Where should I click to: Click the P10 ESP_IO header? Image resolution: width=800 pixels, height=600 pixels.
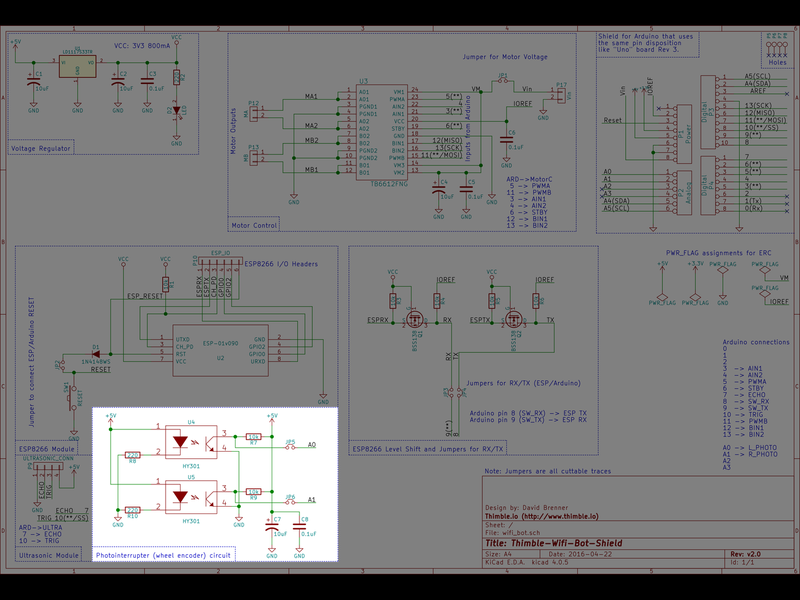point(220,263)
